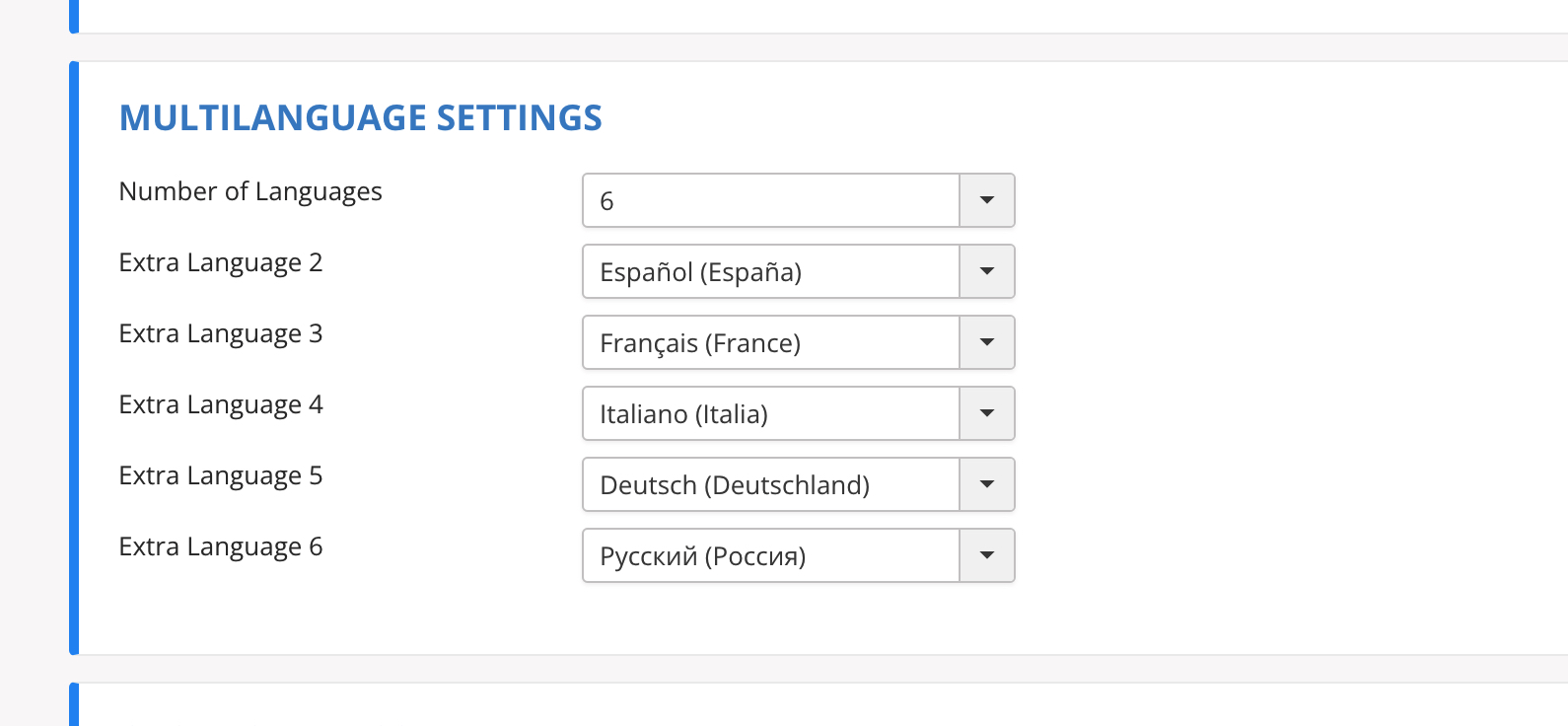Click the Extra Language 4 dropdown arrow
The height and width of the screenshot is (726, 1568).
(x=985, y=413)
